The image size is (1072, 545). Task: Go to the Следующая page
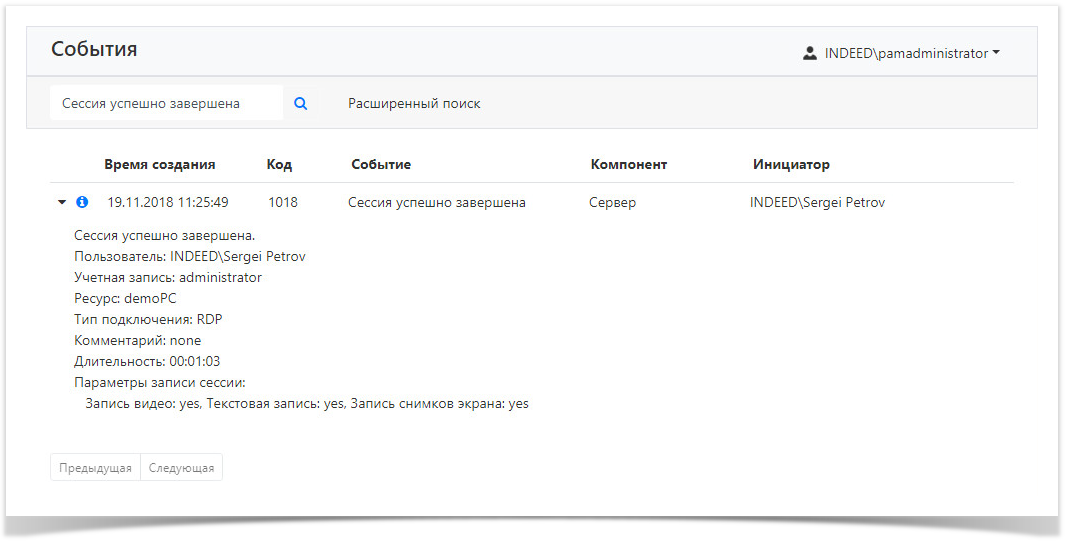(x=181, y=468)
